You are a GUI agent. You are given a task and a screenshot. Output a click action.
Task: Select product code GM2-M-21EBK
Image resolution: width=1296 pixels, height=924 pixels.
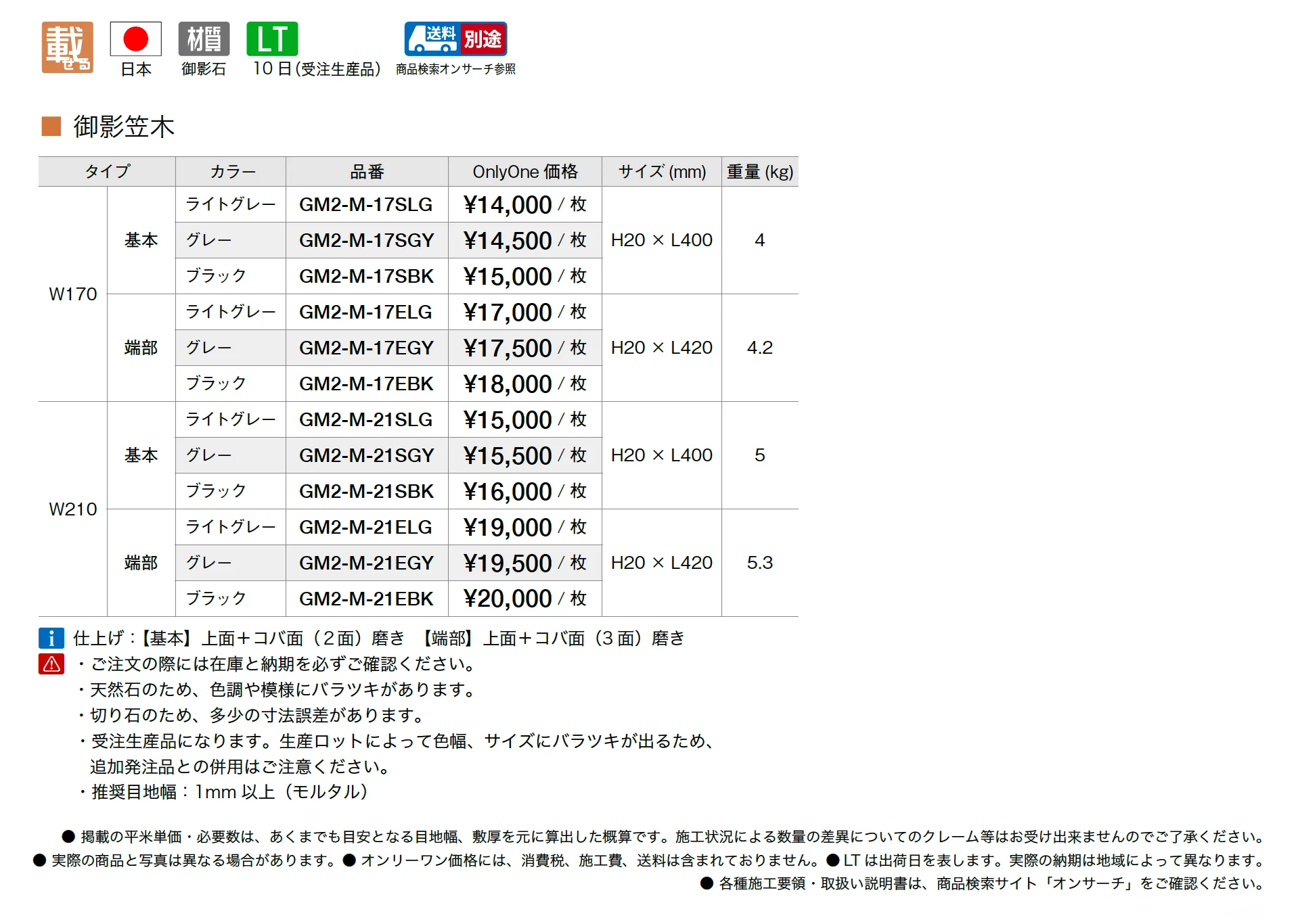coord(366,599)
